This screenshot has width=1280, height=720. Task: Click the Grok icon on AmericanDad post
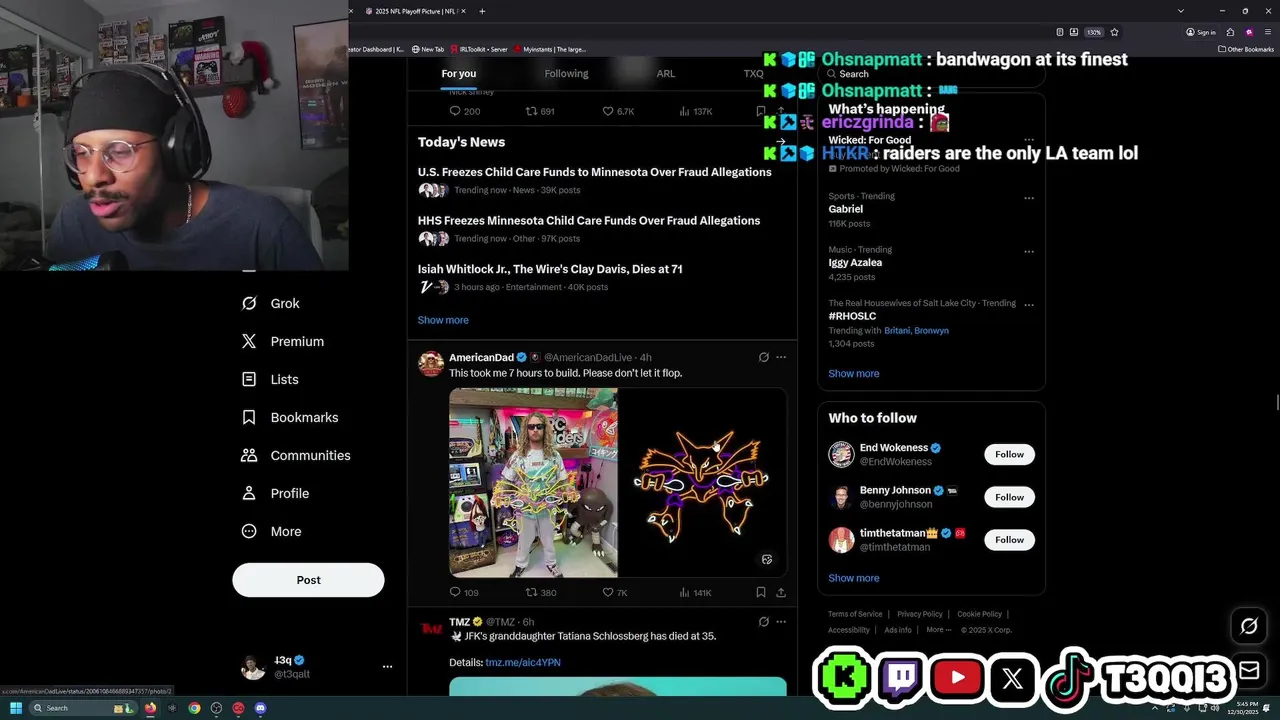(764, 357)
